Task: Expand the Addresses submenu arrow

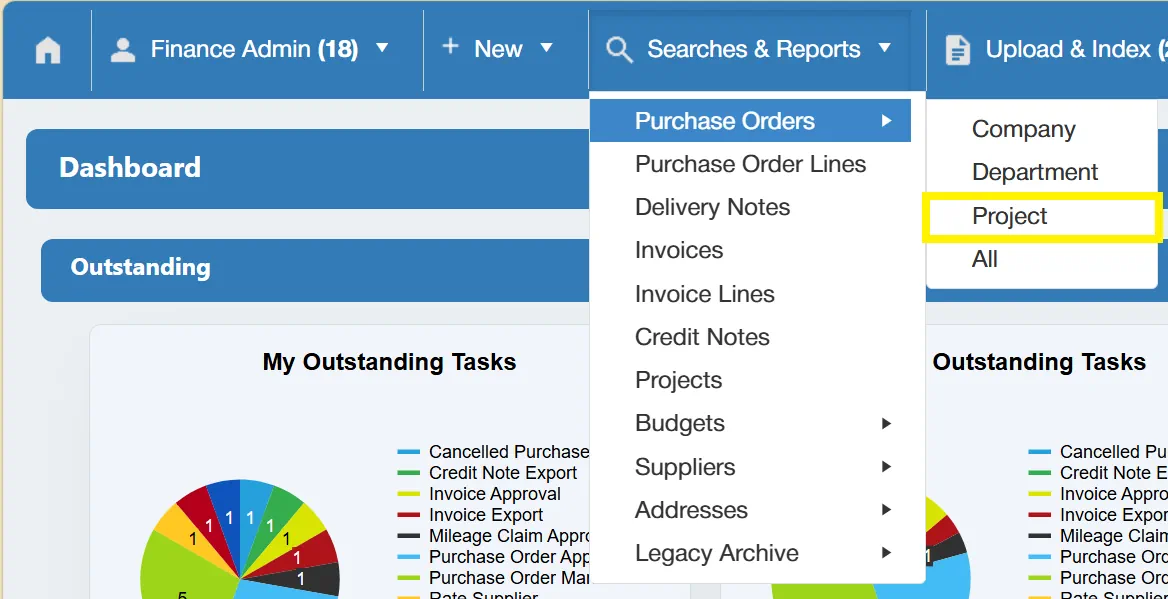Action: pyautogui.click(x=886, y=510)
